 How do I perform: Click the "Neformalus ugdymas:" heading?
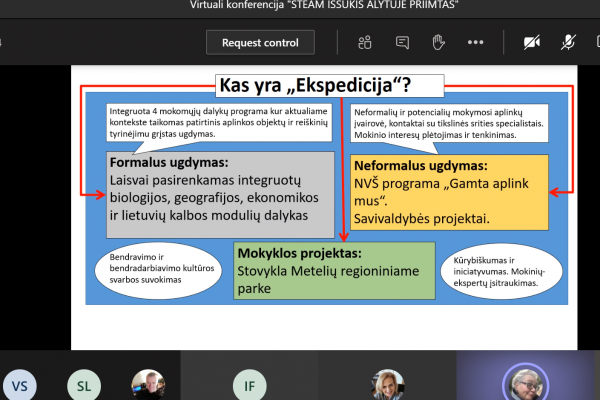421,166
